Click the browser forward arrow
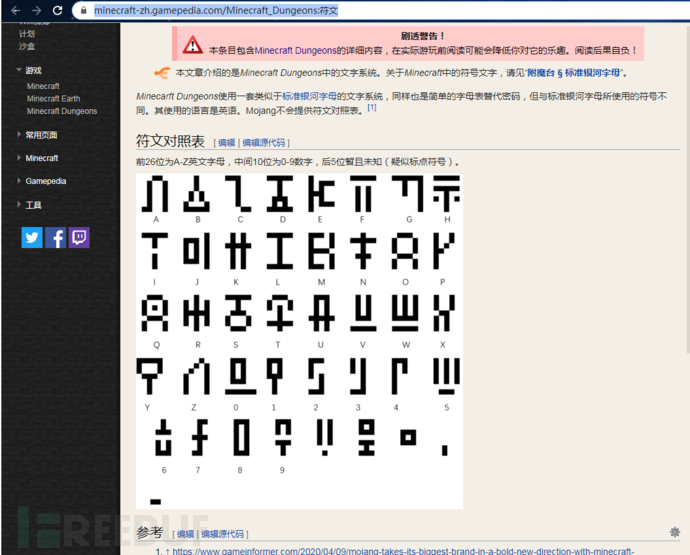The width and height of the screenshot is (690, 555). click(x=37, y=10)
